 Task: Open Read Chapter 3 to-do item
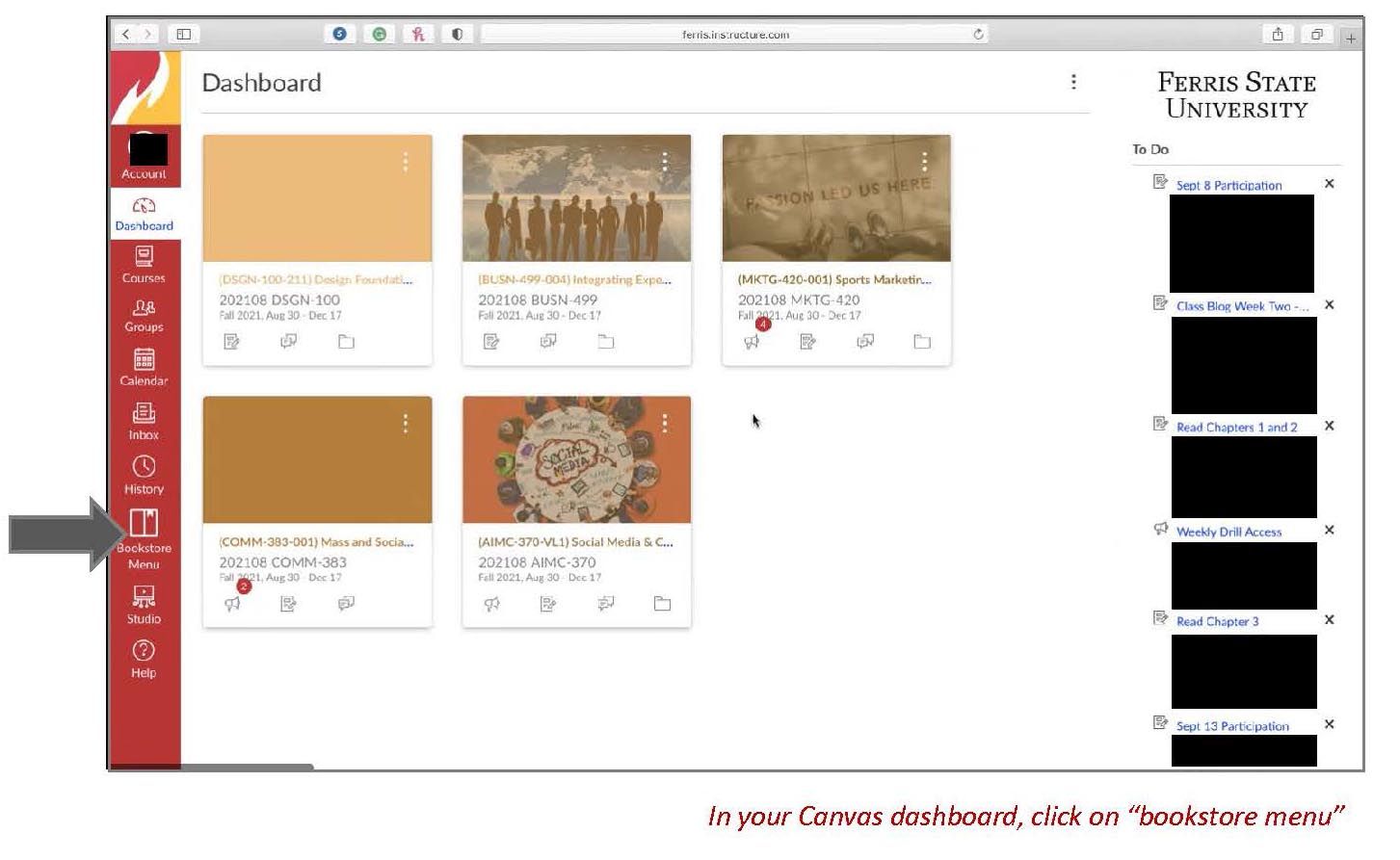pos(1217,621)
